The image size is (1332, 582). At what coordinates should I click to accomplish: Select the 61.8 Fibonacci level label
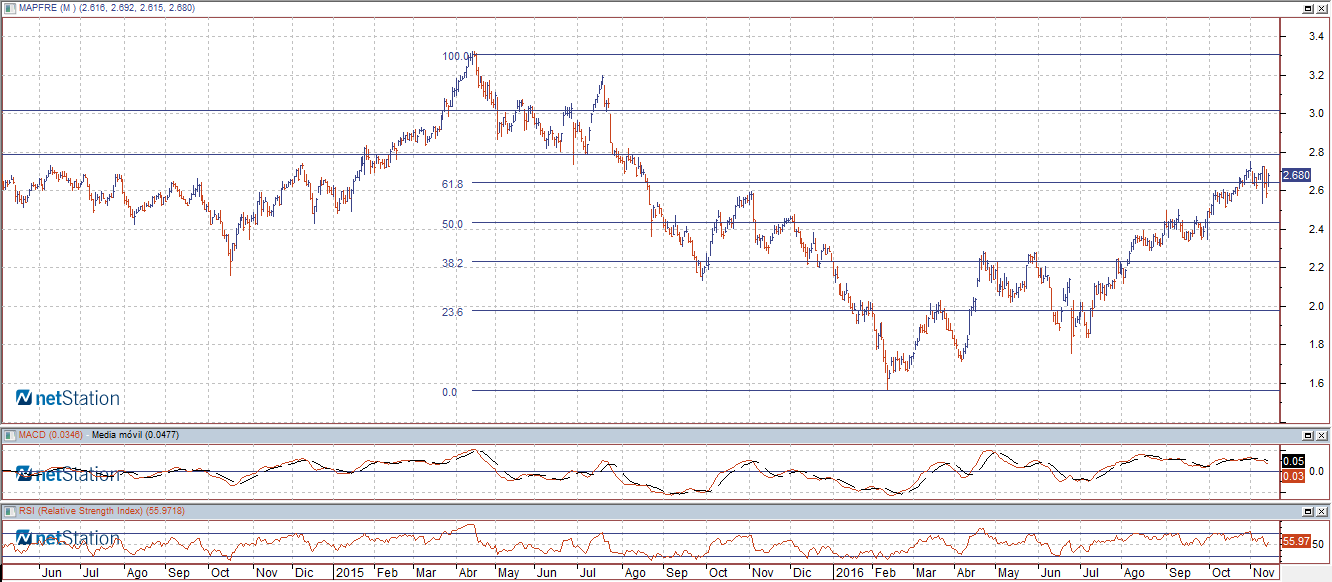[451, 184]
